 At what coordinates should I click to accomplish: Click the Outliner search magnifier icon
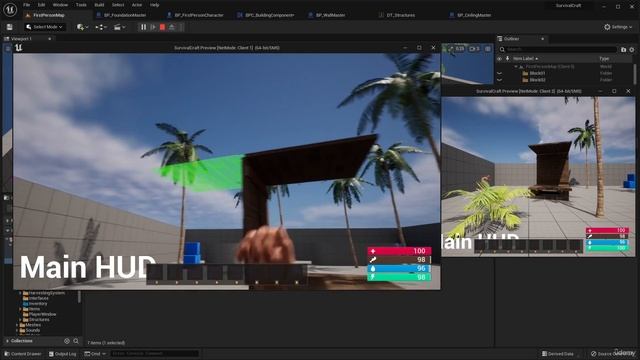tap(502, 49)
